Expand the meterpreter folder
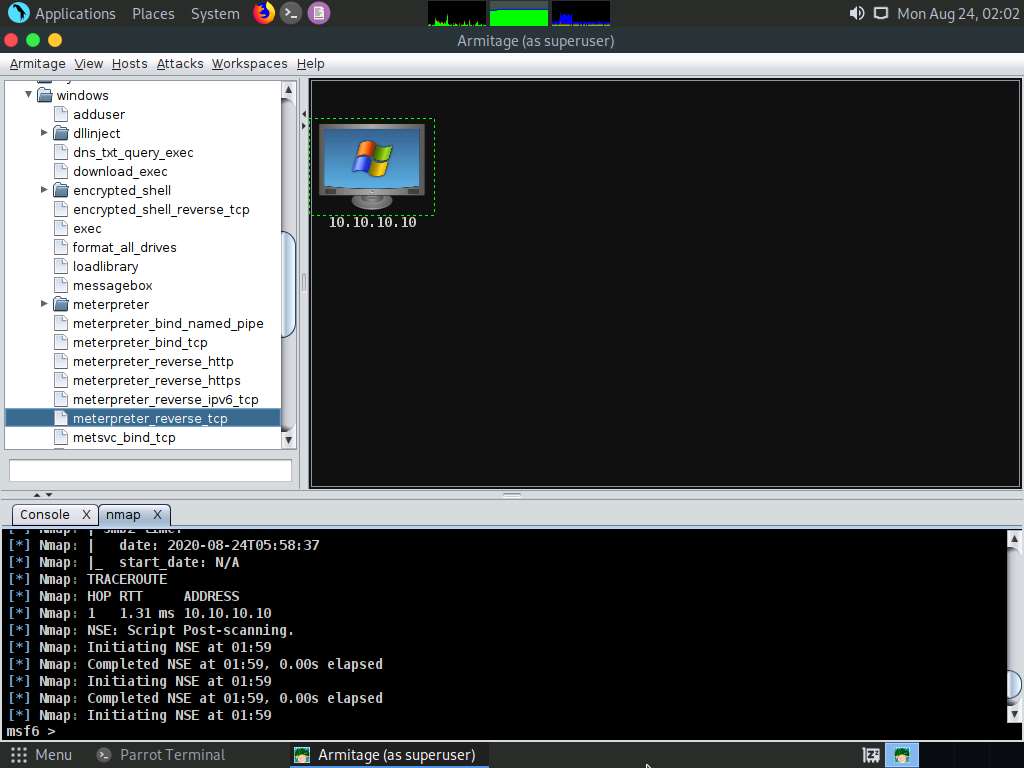This screenshot has width=1024, height=768. coord(44,304)
